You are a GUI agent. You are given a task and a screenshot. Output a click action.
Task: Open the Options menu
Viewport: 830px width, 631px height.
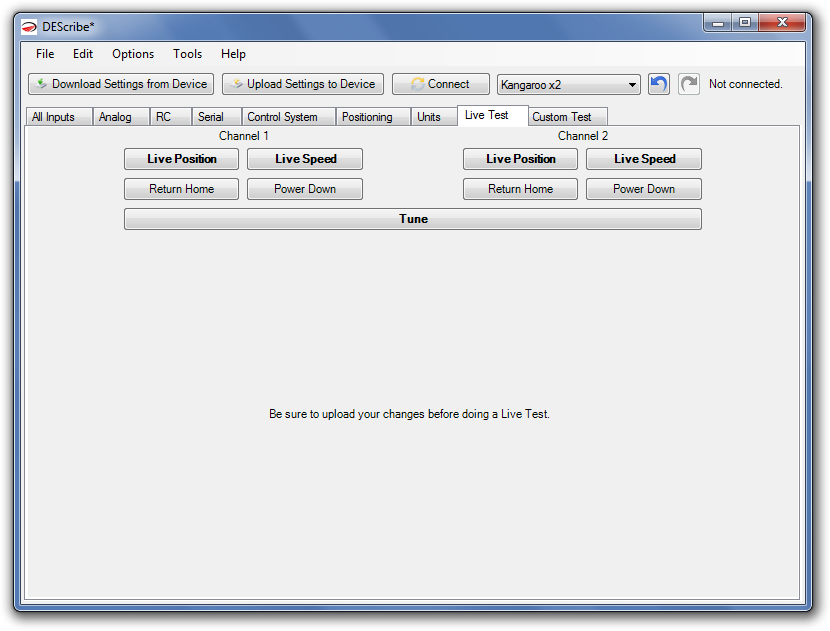coord(133,54)
